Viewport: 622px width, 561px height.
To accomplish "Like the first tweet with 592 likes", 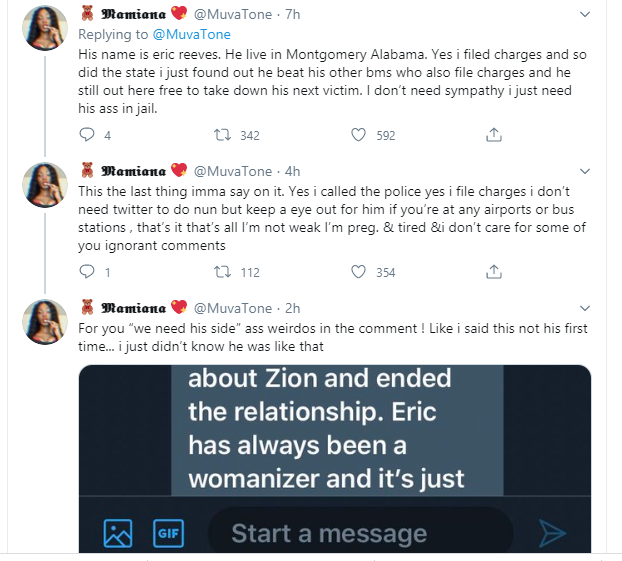I will (358, 135).
